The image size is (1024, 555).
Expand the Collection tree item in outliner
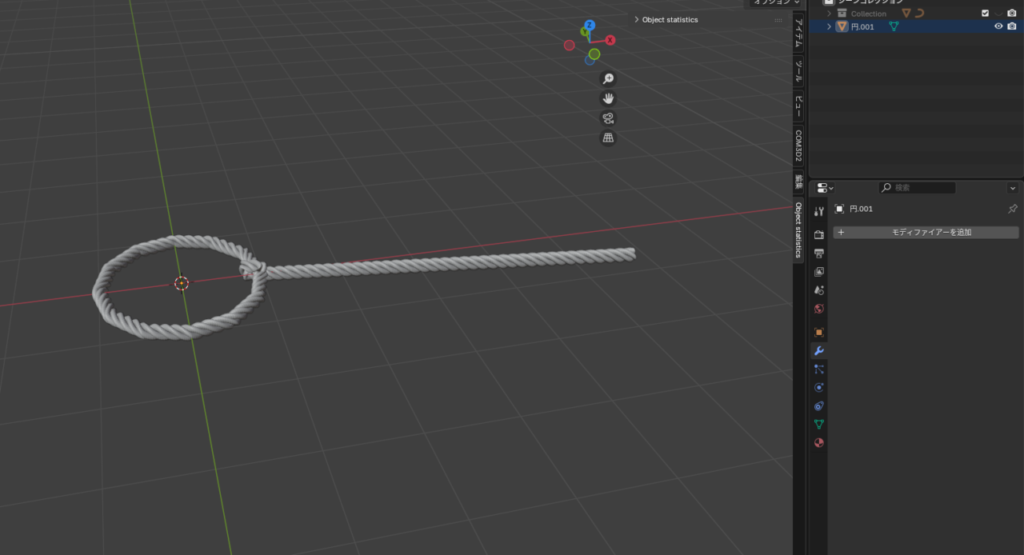pos(829,13)
